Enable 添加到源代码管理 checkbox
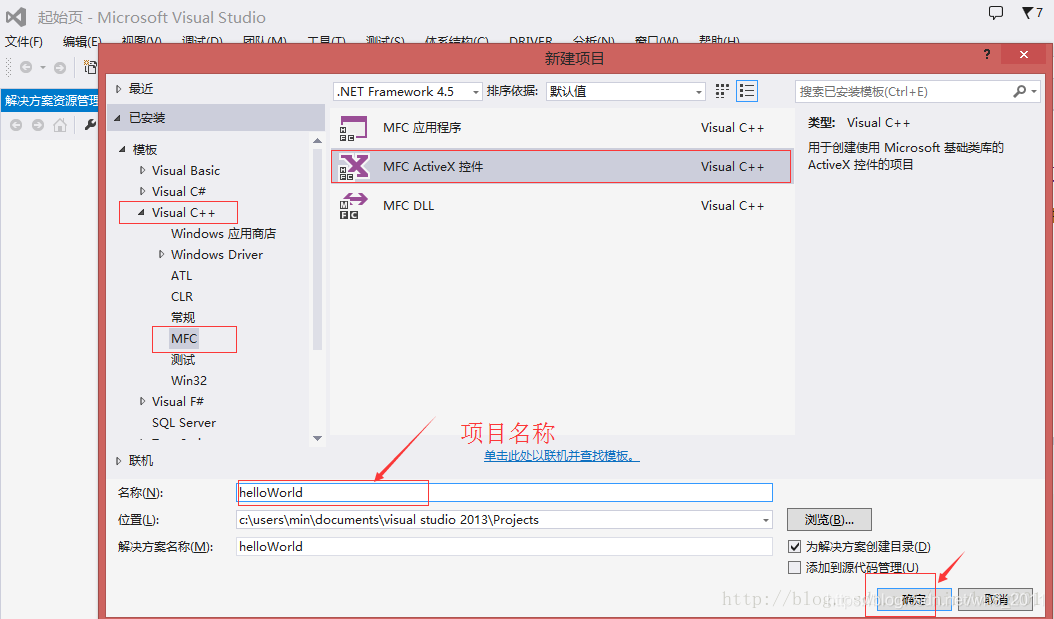 click(x=795, y=567)
